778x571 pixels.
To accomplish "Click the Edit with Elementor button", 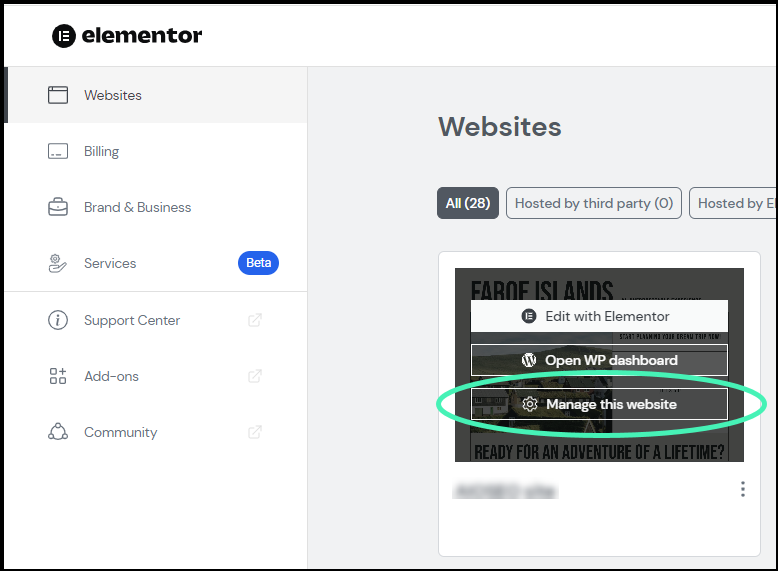I will (x=599, y=316).
